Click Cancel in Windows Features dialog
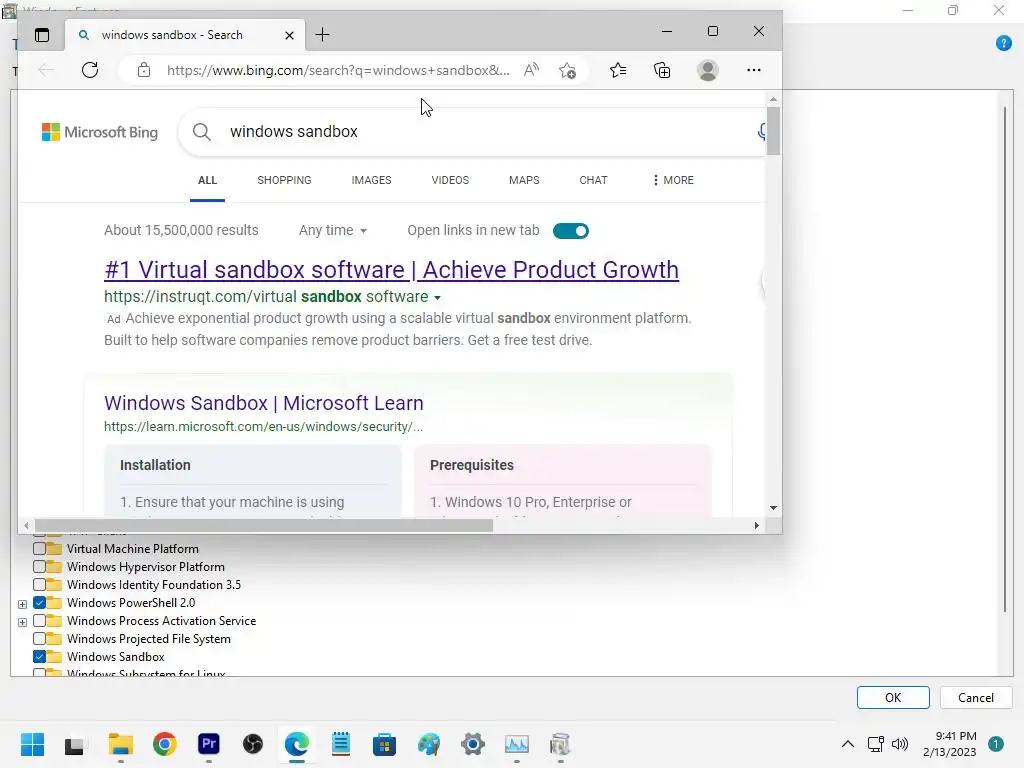The width and height of the screenshot is (1024, 768). point(976,697)
